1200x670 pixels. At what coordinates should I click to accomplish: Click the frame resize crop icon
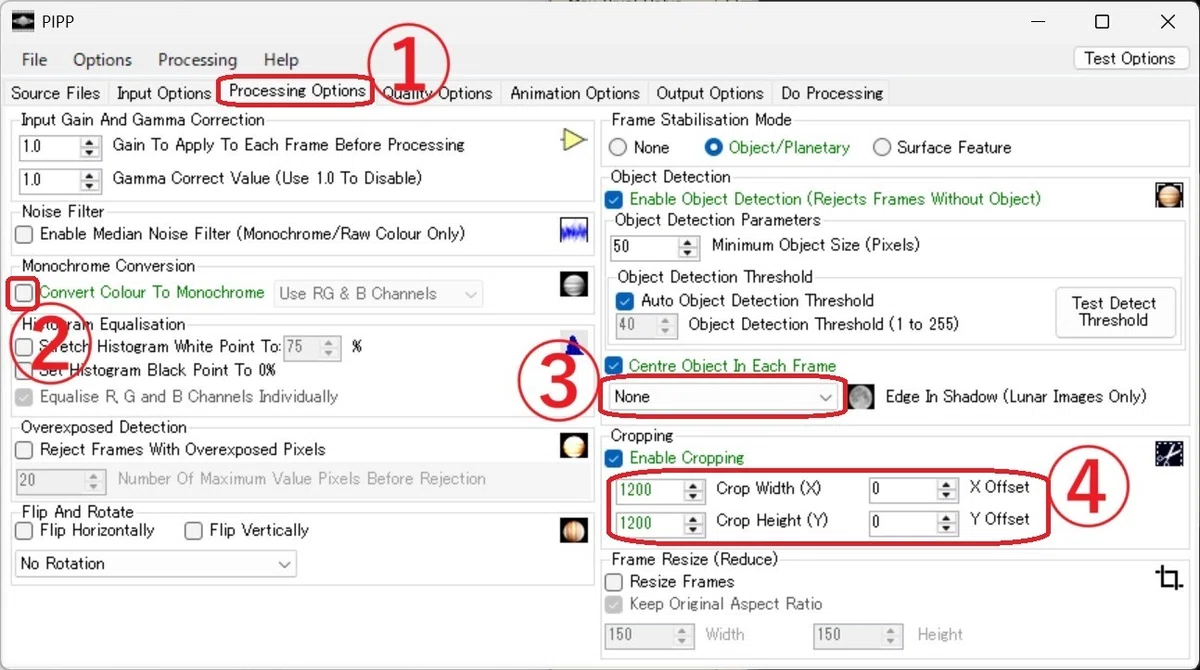(1168, 577)
